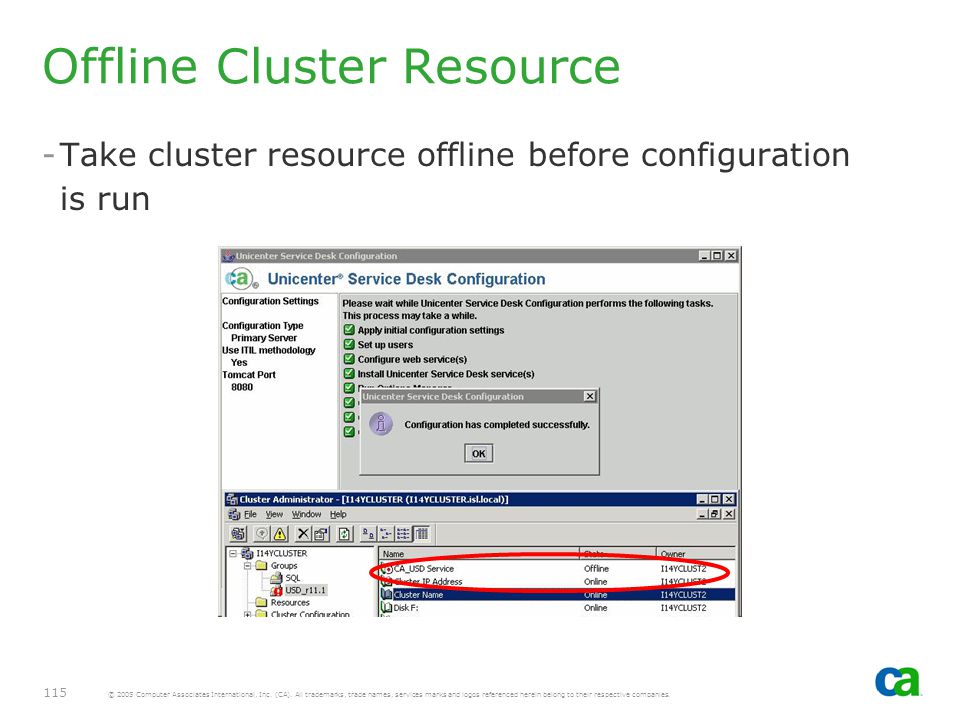Click 'Use ITIL methodology' setting label
Image resolution: width=960 pixels, height=720 pixels.
(x=269, y=350)
